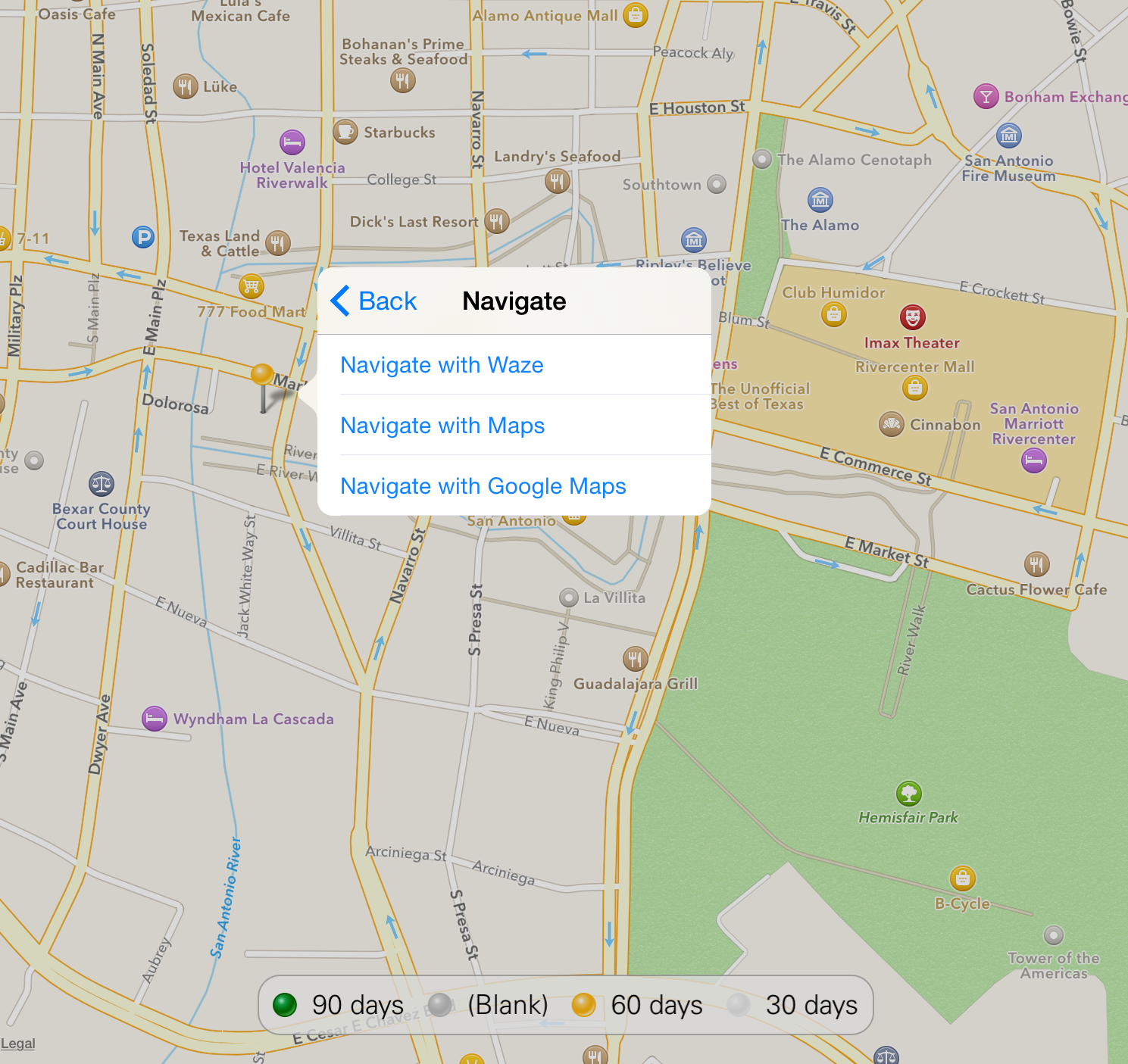Tap the Cactus Flower Cafe restaurant icon
The width and height of the screenshot is (1128, 1064).
coord(1037,563)
